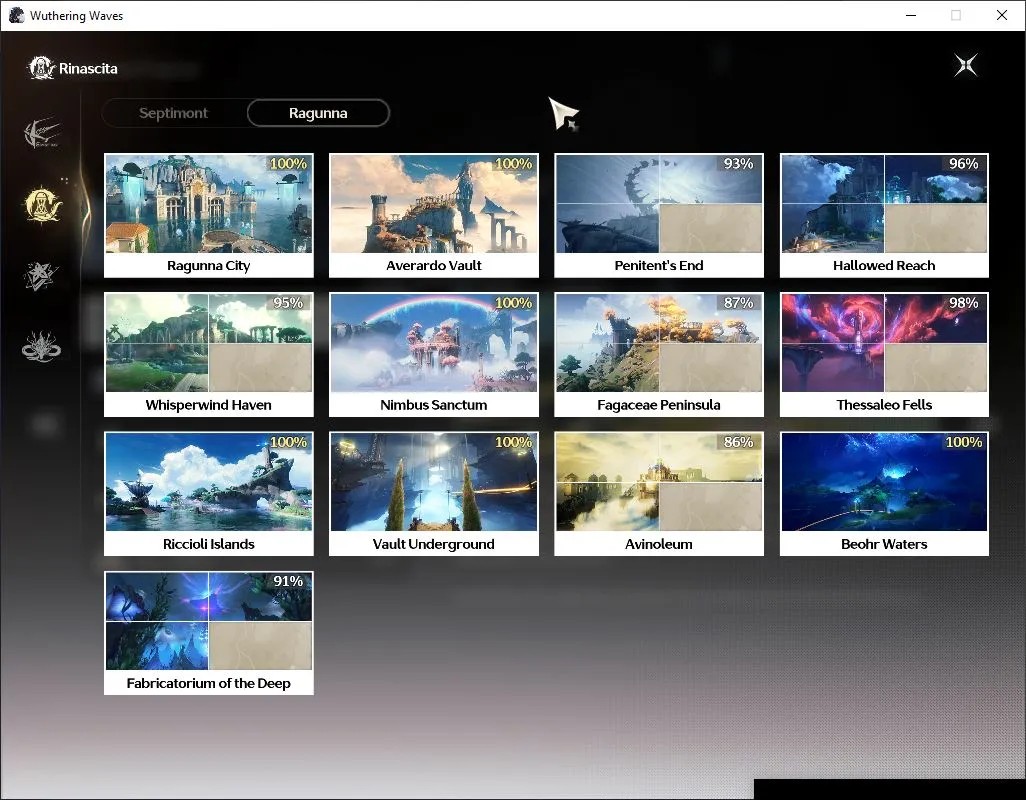
Task: Click the 91% badge on Fabricatorium
Action: coord(289,581)
